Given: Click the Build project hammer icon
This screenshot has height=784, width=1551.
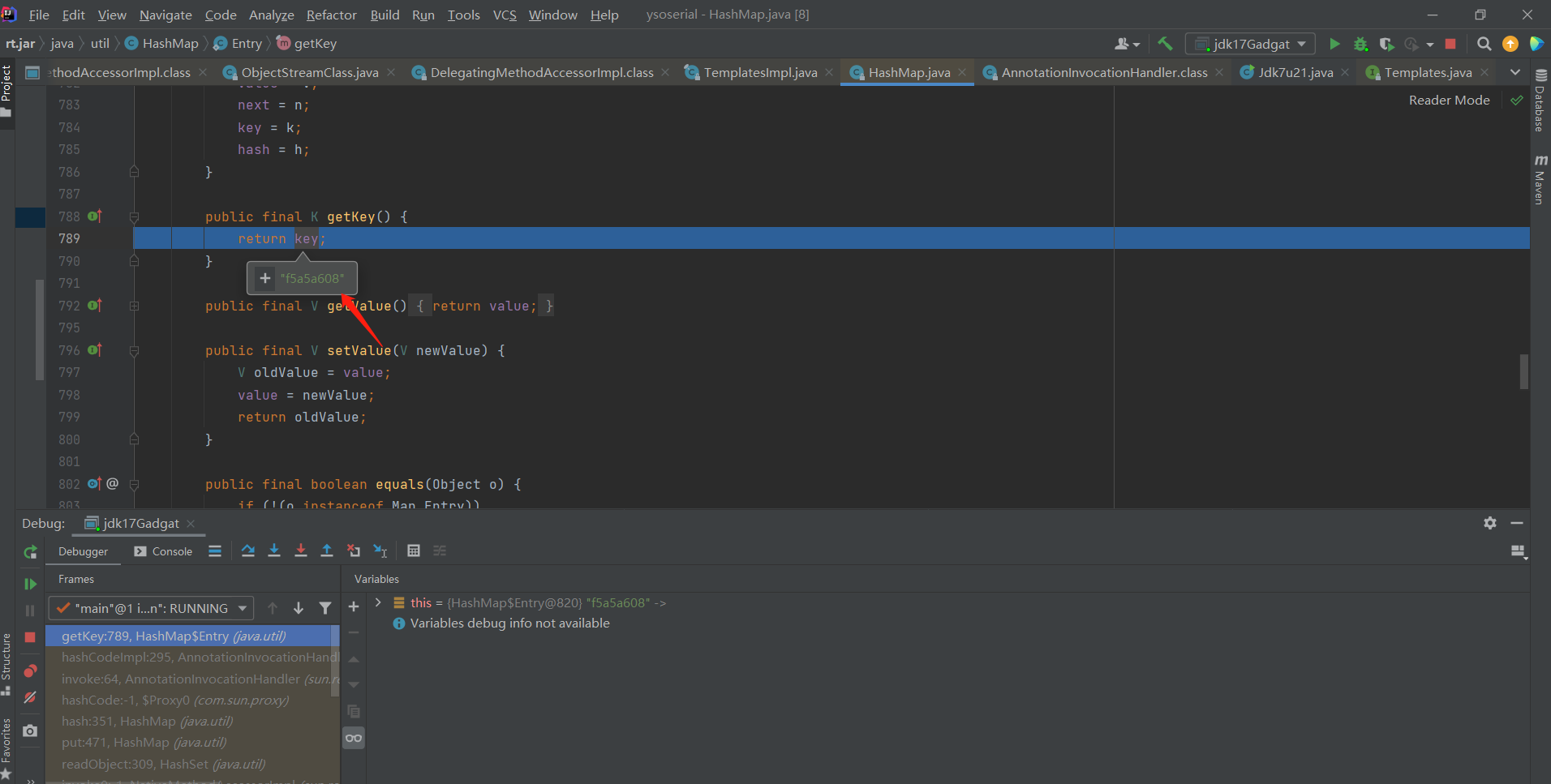Looking at the screenshot, I should coord(1165,44).
